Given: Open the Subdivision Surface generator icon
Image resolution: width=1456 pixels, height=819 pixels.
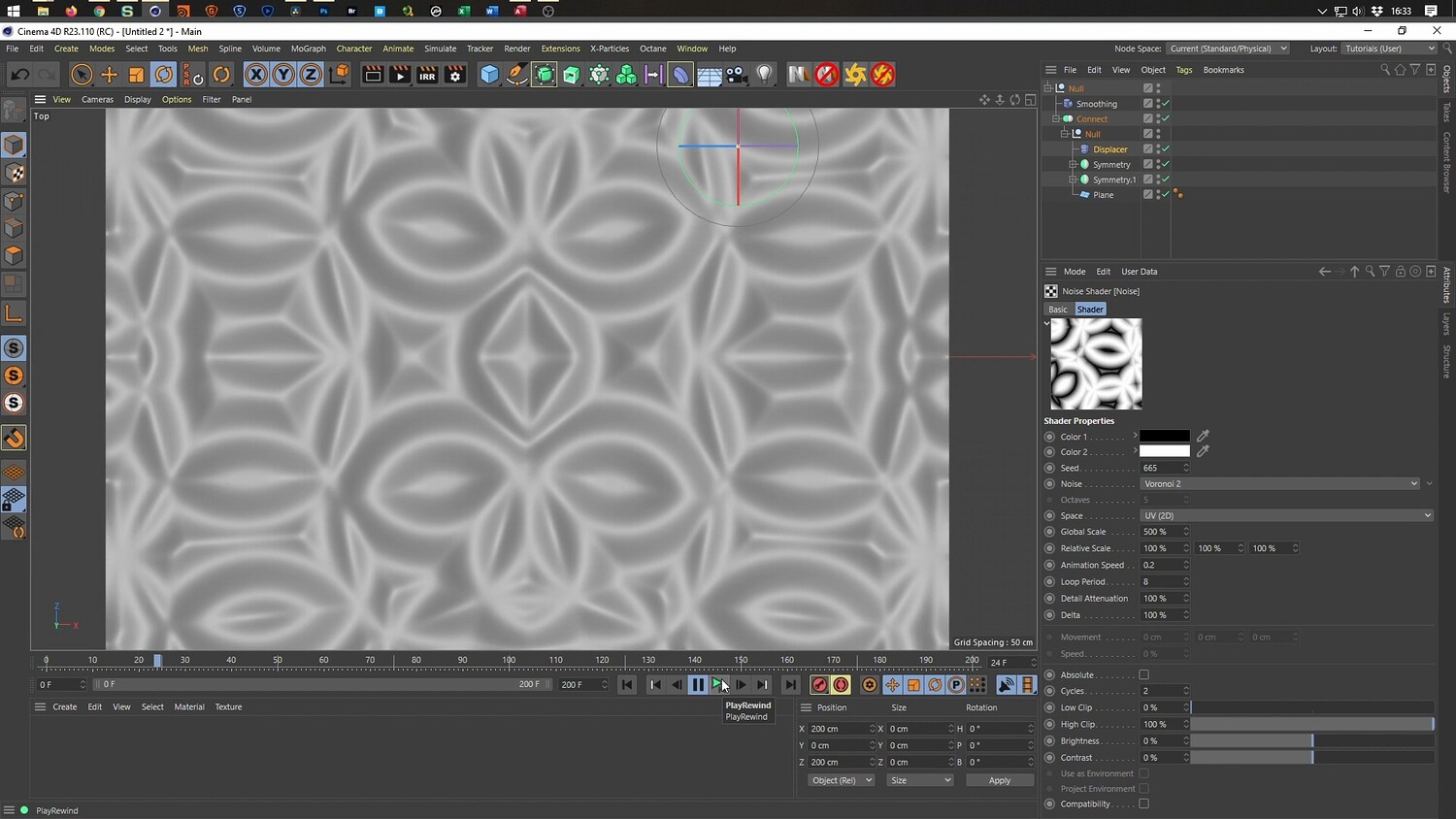Looking at the screenshot, I should point(545,75).
